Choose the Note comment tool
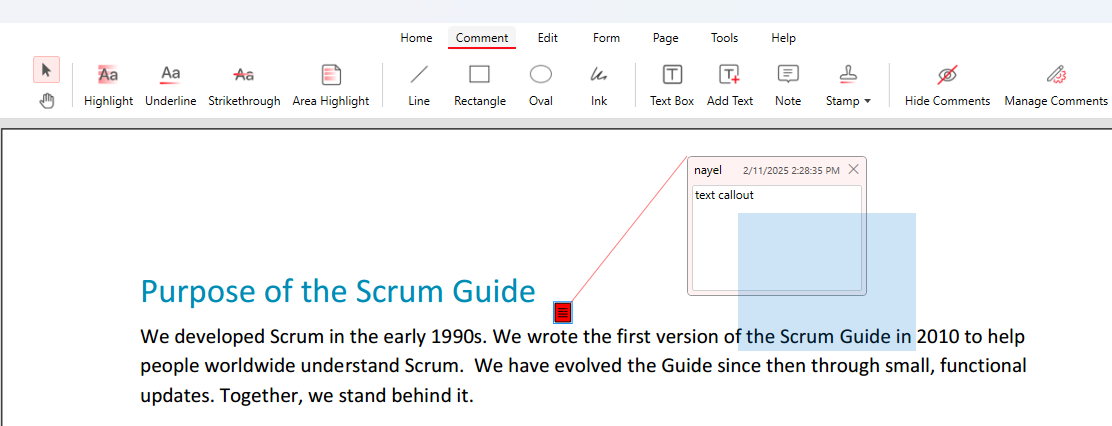This screenshot has height=426, width=1112. (788, 86)
